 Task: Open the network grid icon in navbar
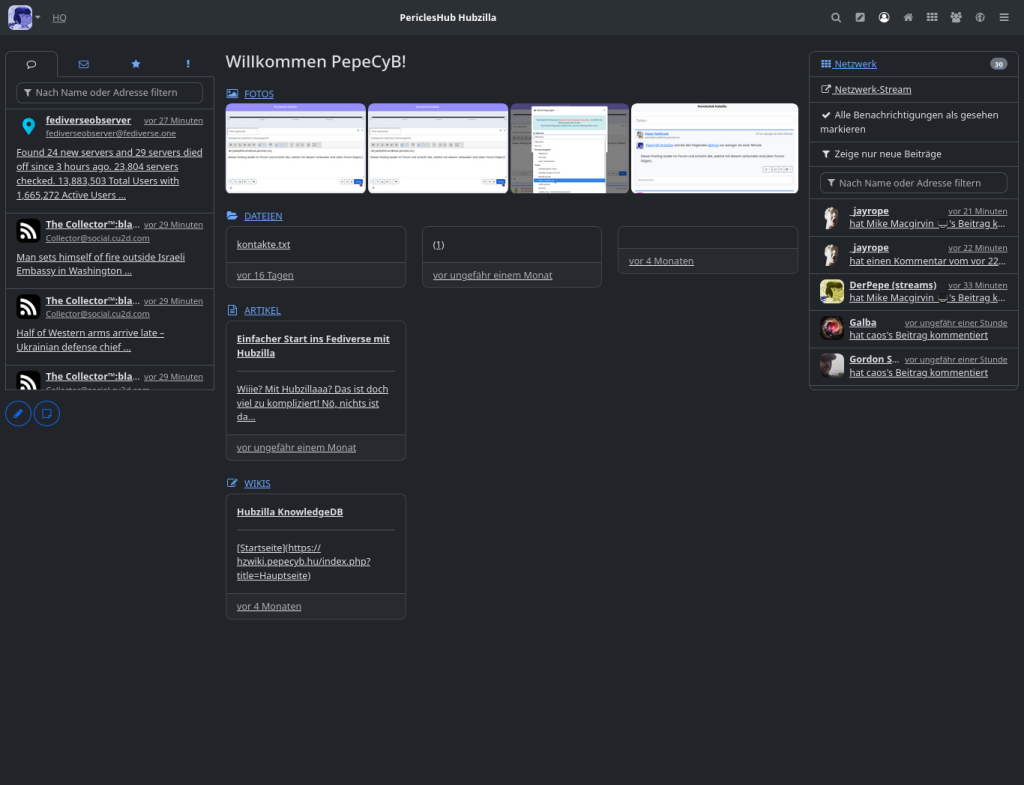click(932, 18)
